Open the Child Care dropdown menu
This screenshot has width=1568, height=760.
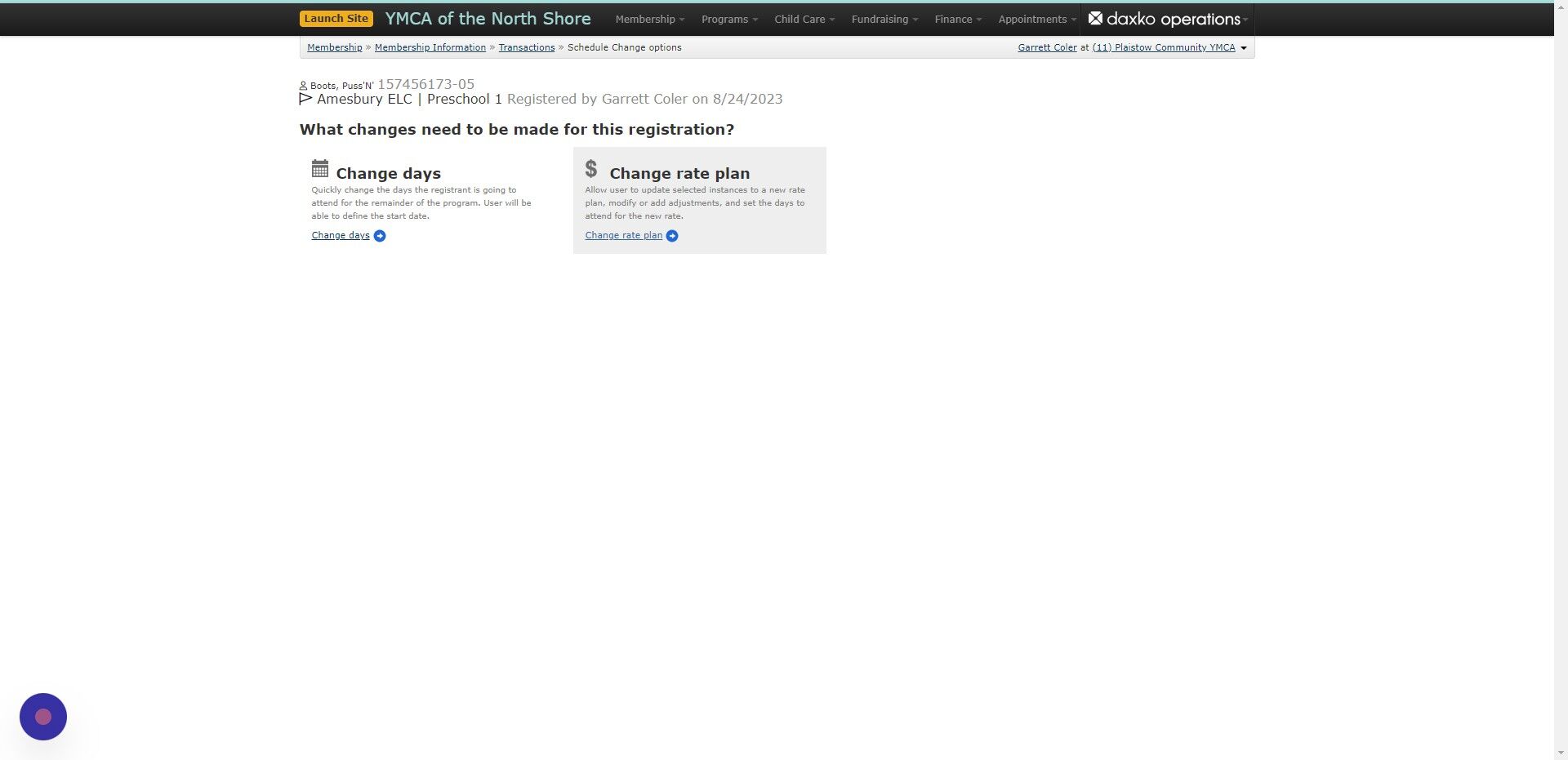[x=802, y=19]
